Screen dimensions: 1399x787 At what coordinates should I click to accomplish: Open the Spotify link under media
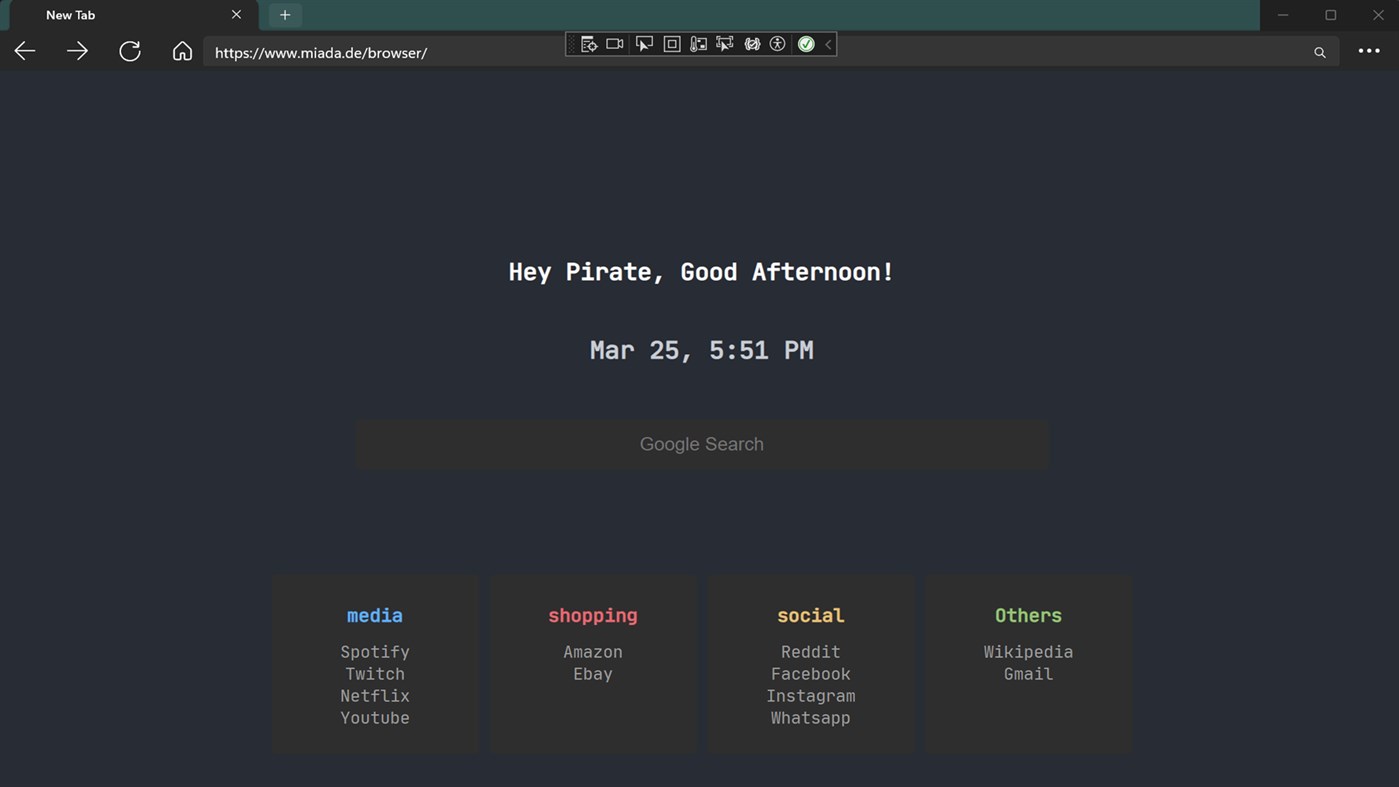(x=375, y=652)
